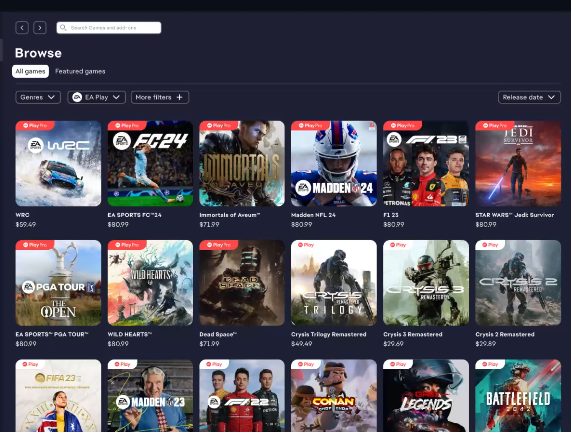This screenshot has width=571, height=432.
Task: Click the EA SPORTS FC™24 title
Action: [x=134, y=215]
